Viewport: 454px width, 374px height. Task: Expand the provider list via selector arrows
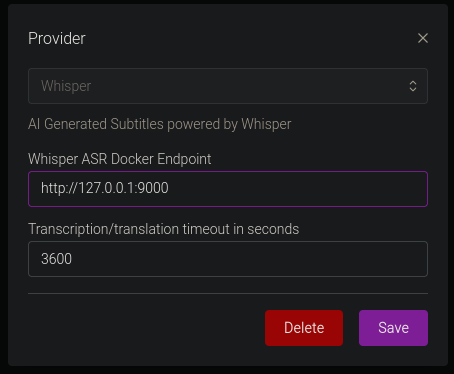(413, 86)
